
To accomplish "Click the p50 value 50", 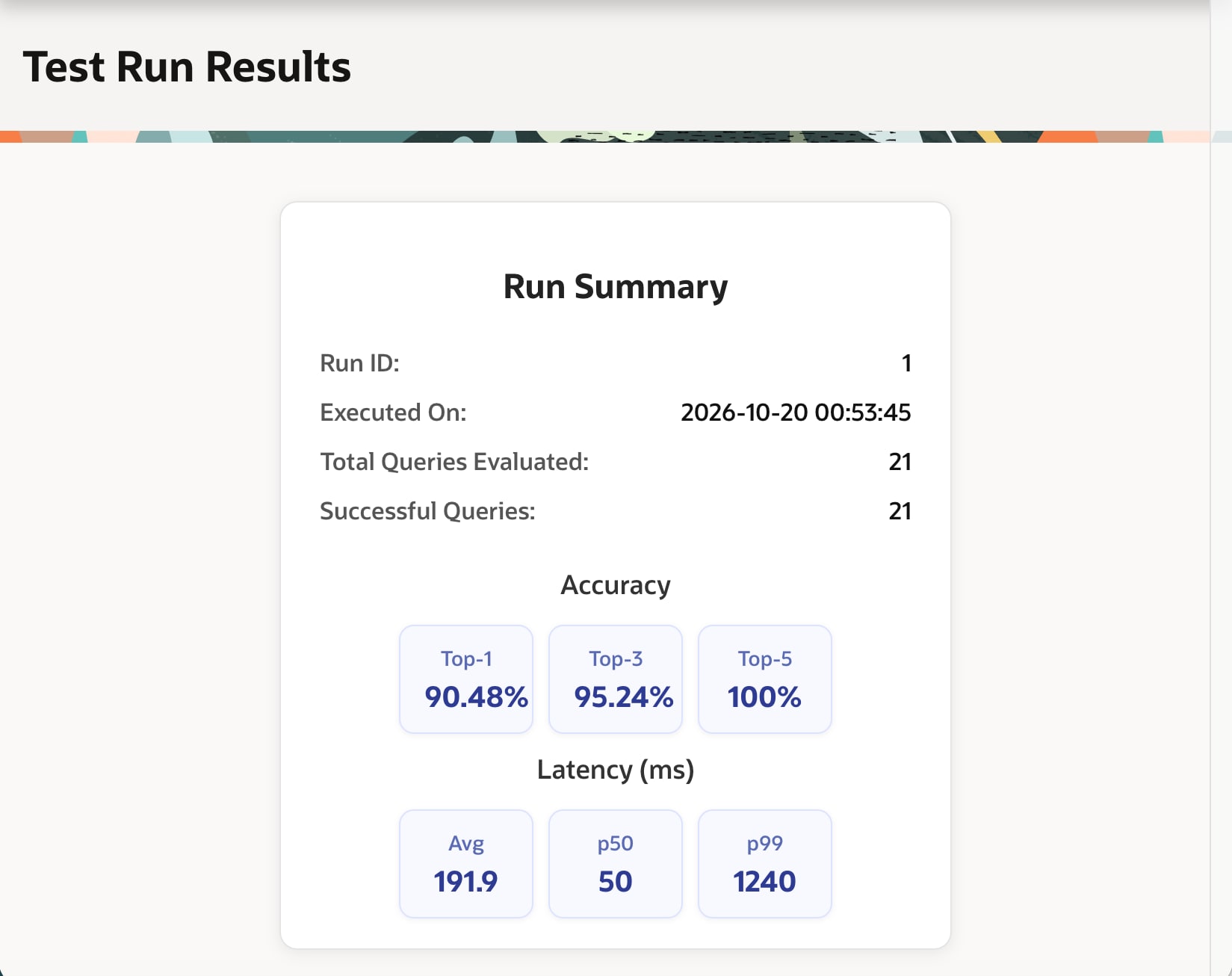I will pyautogui.click(x=616, y=882).
